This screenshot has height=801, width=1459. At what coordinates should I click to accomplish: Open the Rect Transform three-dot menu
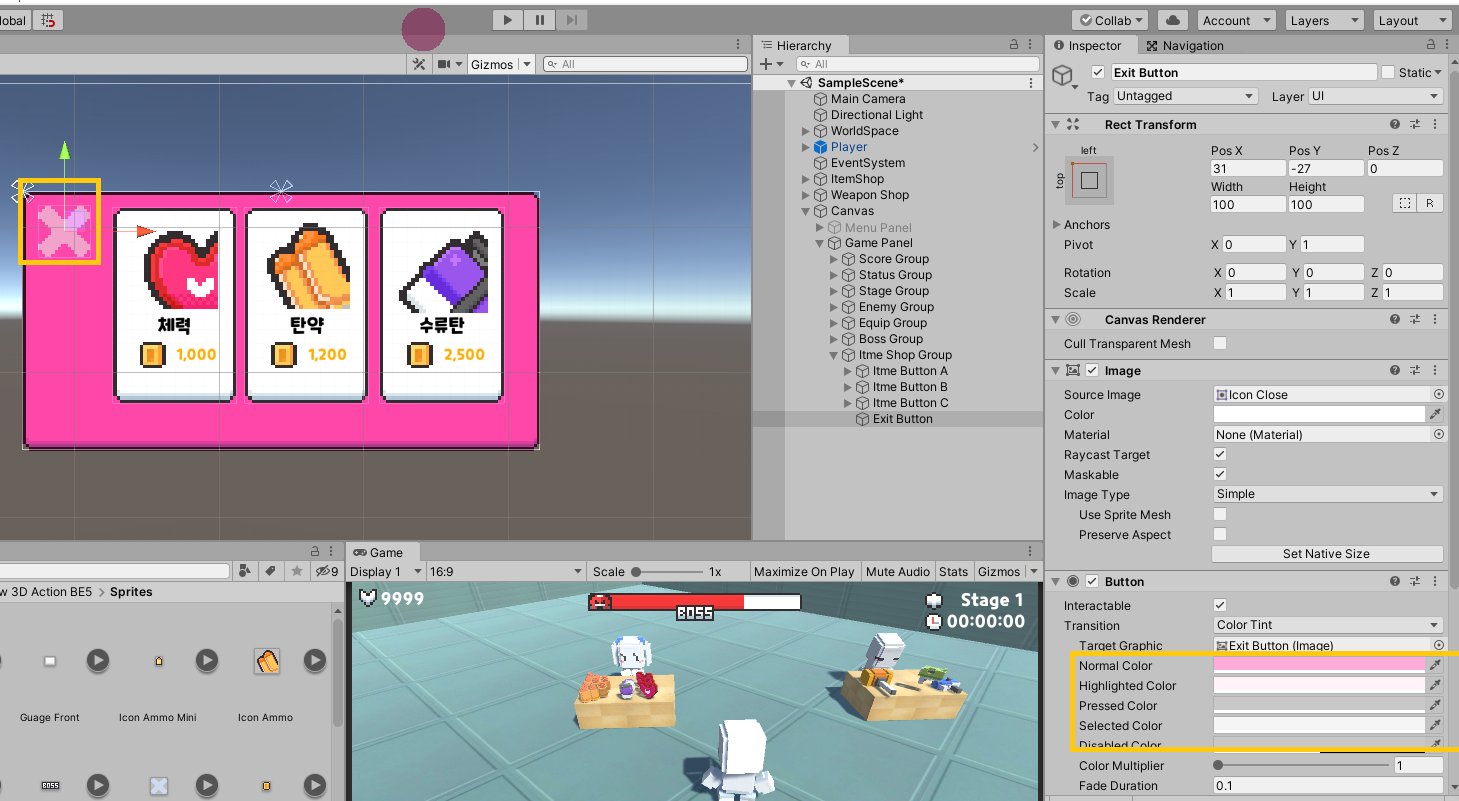(x=1435, y=124)
